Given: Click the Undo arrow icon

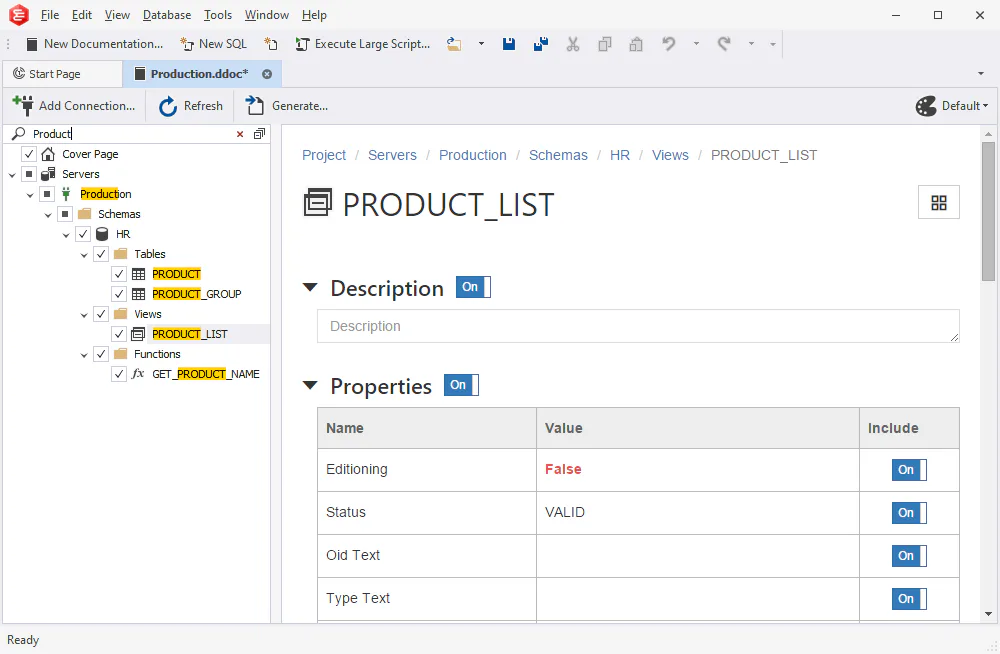Looking at the screenshot, I should tap(668, 44).
